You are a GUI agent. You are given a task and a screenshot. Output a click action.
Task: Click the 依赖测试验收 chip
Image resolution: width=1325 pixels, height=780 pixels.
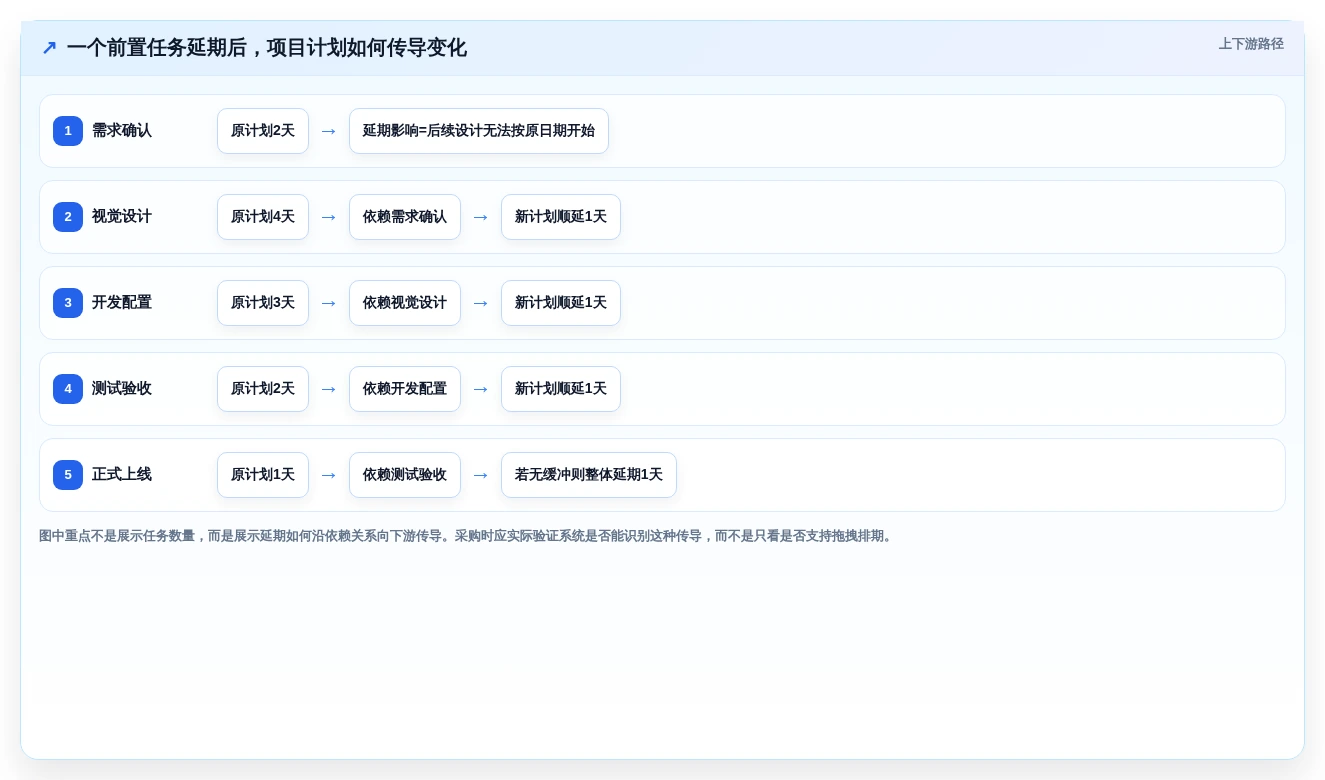click(x=405, y=475)
